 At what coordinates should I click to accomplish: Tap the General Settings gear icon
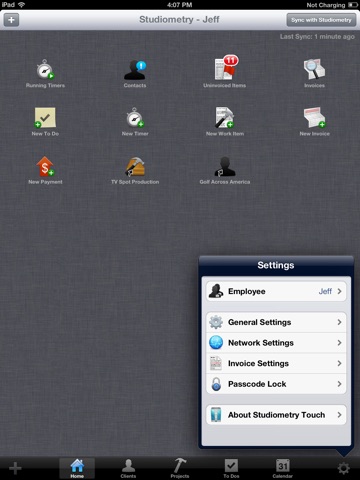216,322
